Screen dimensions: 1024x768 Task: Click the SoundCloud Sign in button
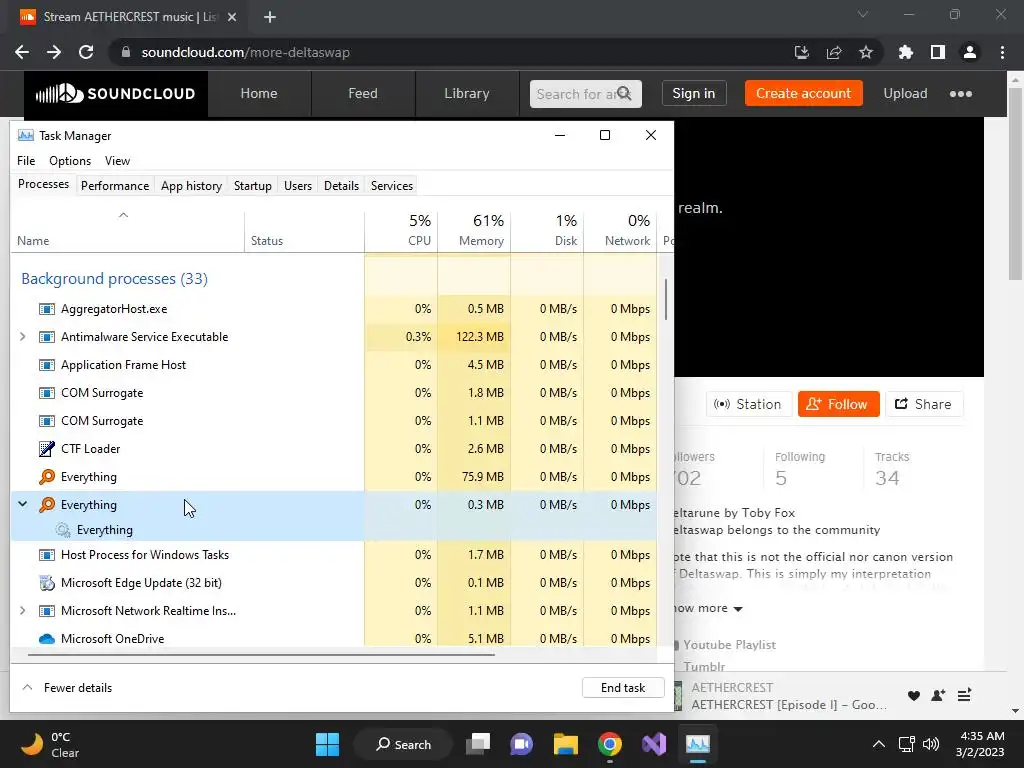coord(694,93)
